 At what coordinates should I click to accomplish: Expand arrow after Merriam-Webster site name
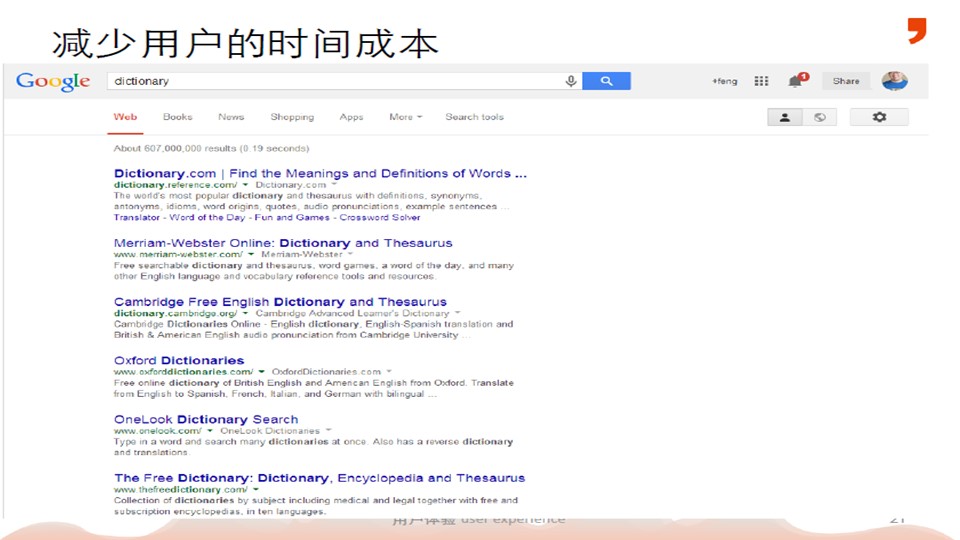[351, 254]
